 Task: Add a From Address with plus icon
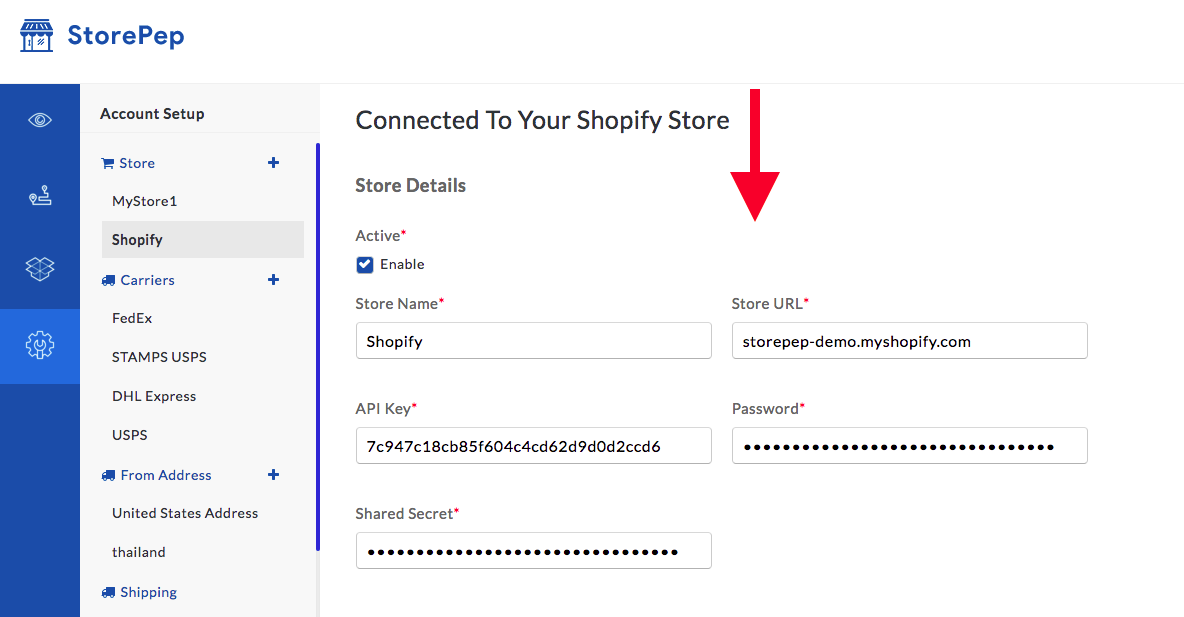tap(273, 474)
